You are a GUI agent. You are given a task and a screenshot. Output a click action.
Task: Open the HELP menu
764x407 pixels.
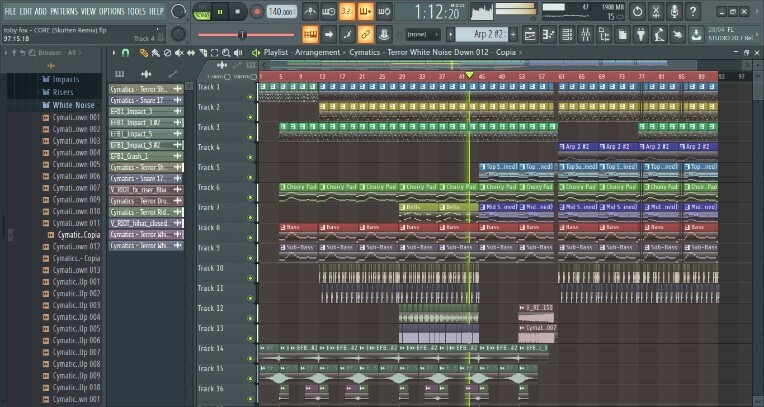pyautogui.click(x=156, y=11)
